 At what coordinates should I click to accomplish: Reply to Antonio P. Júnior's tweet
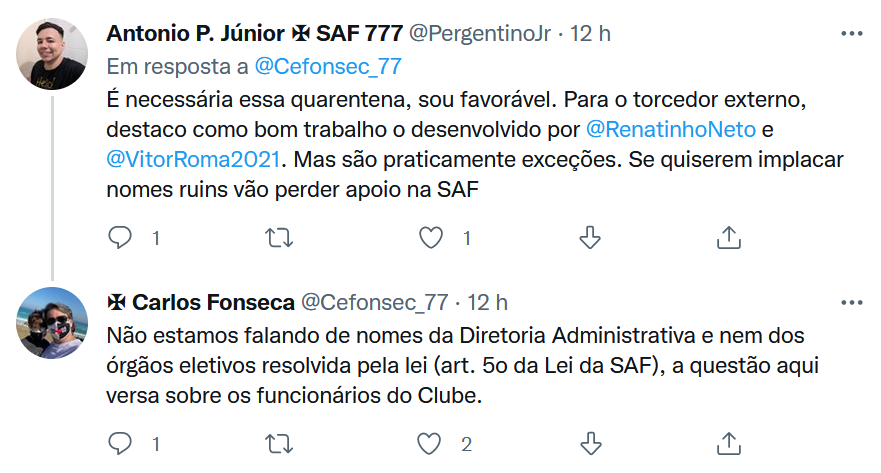pyautogui.click(x=120, y=237)
